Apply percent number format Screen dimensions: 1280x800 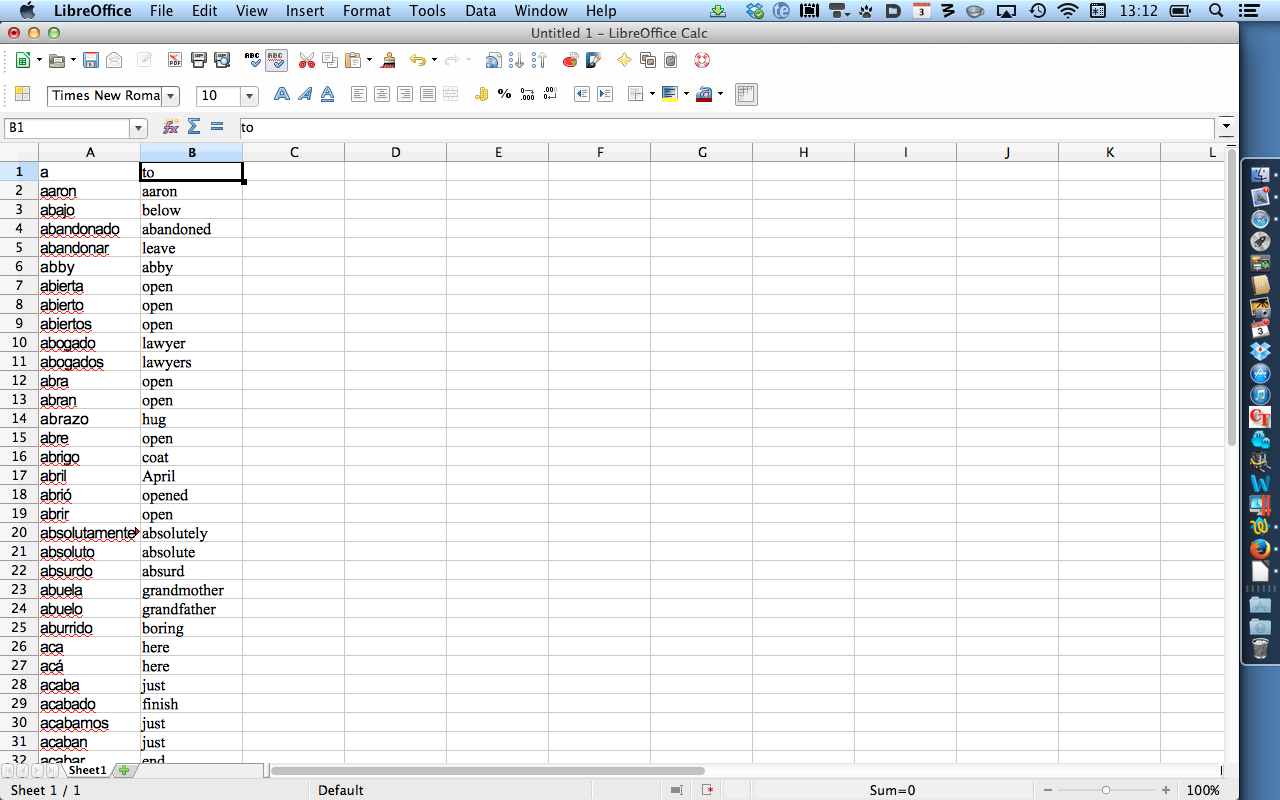pos(504,94)
